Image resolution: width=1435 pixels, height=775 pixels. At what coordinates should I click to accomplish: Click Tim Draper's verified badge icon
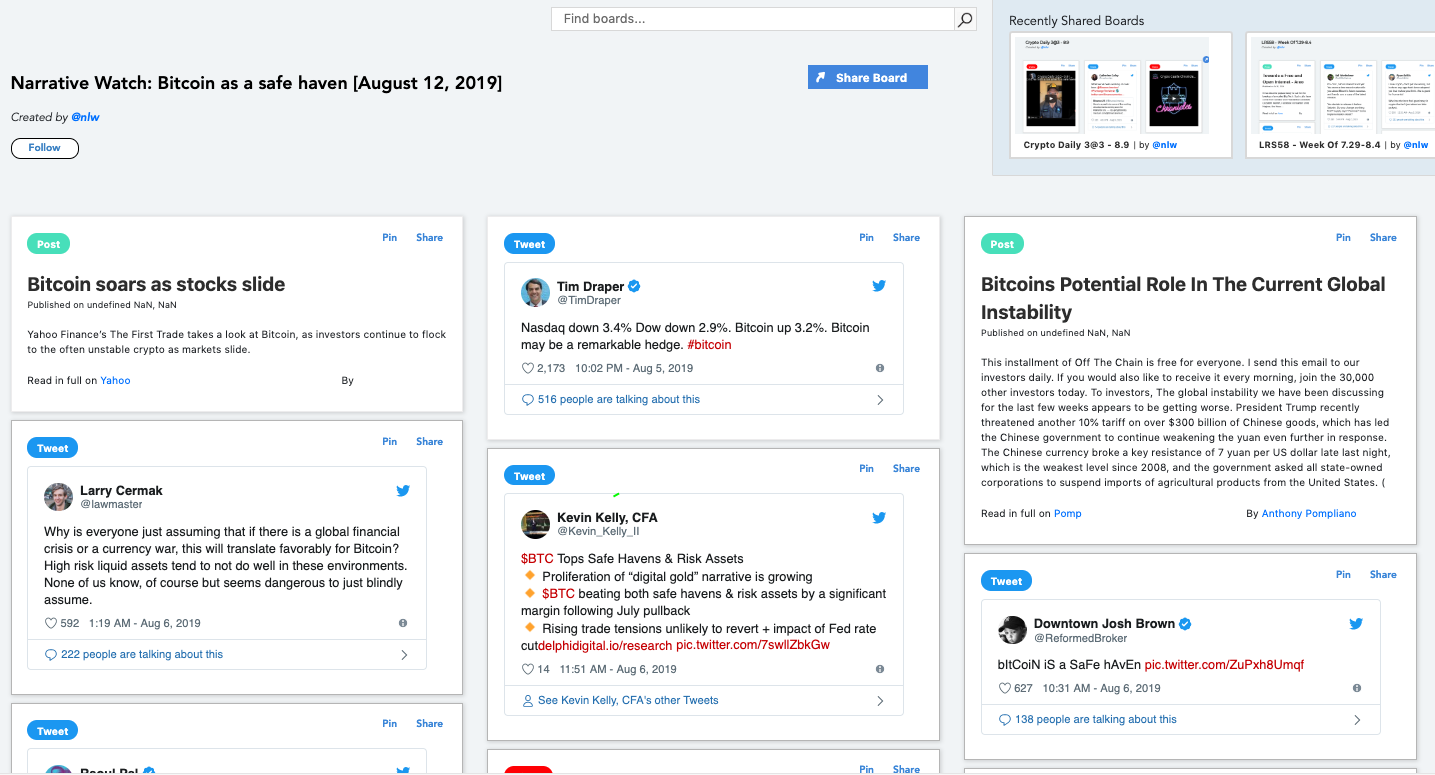[x=634, y=286]
